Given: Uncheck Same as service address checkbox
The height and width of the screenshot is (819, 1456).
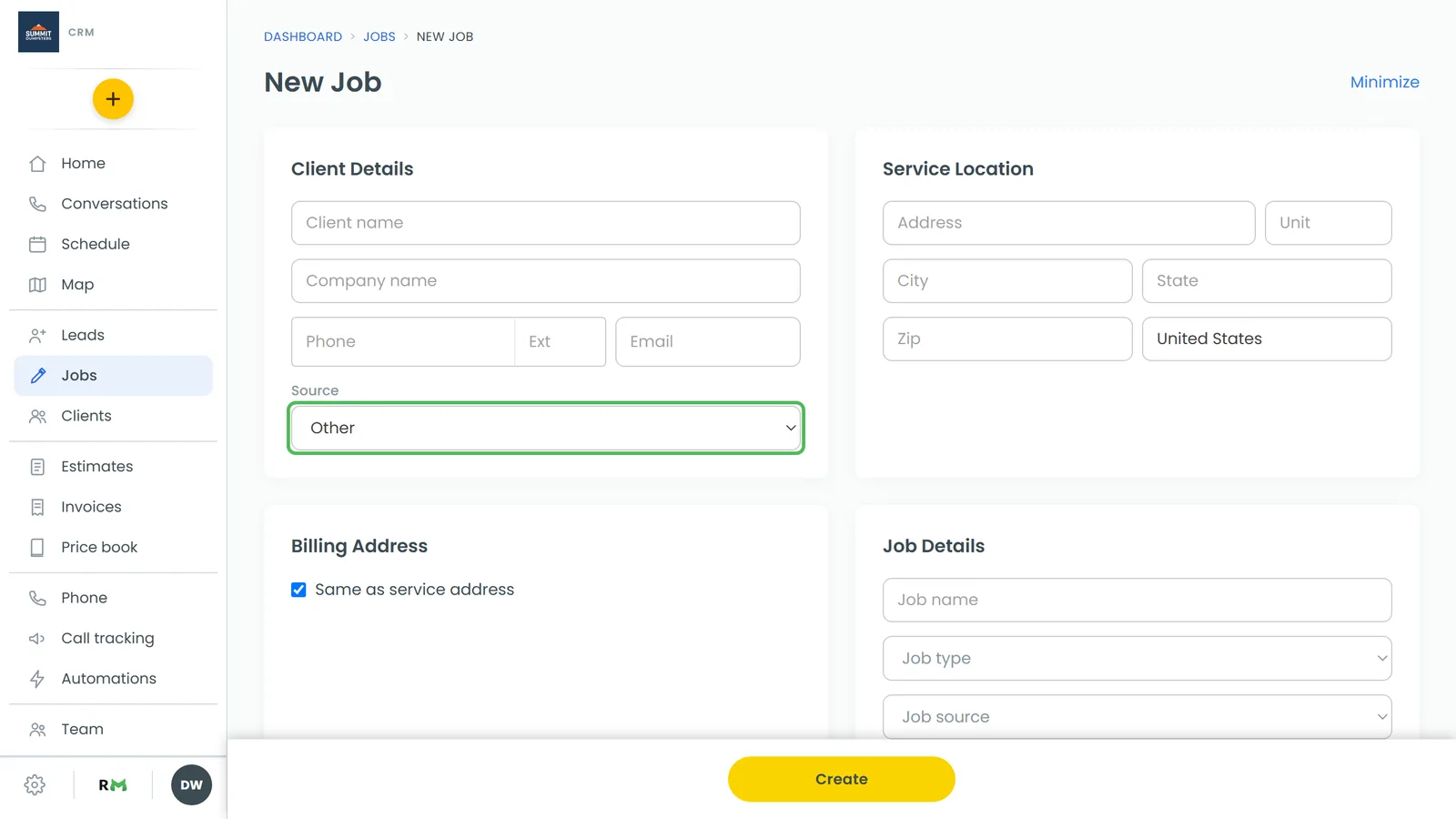Looking at the screenshot, I should (x=298, y=590).
